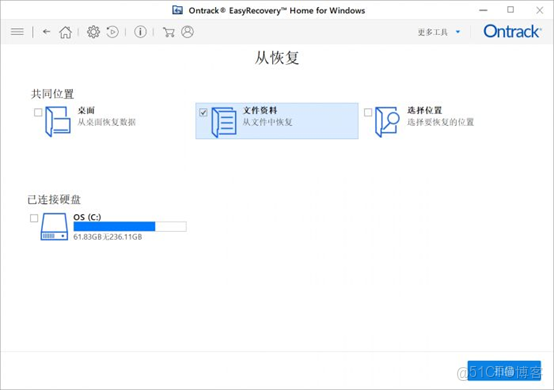Click the documents folder icon
Screen dimensions: 554x390
(224, 122)
